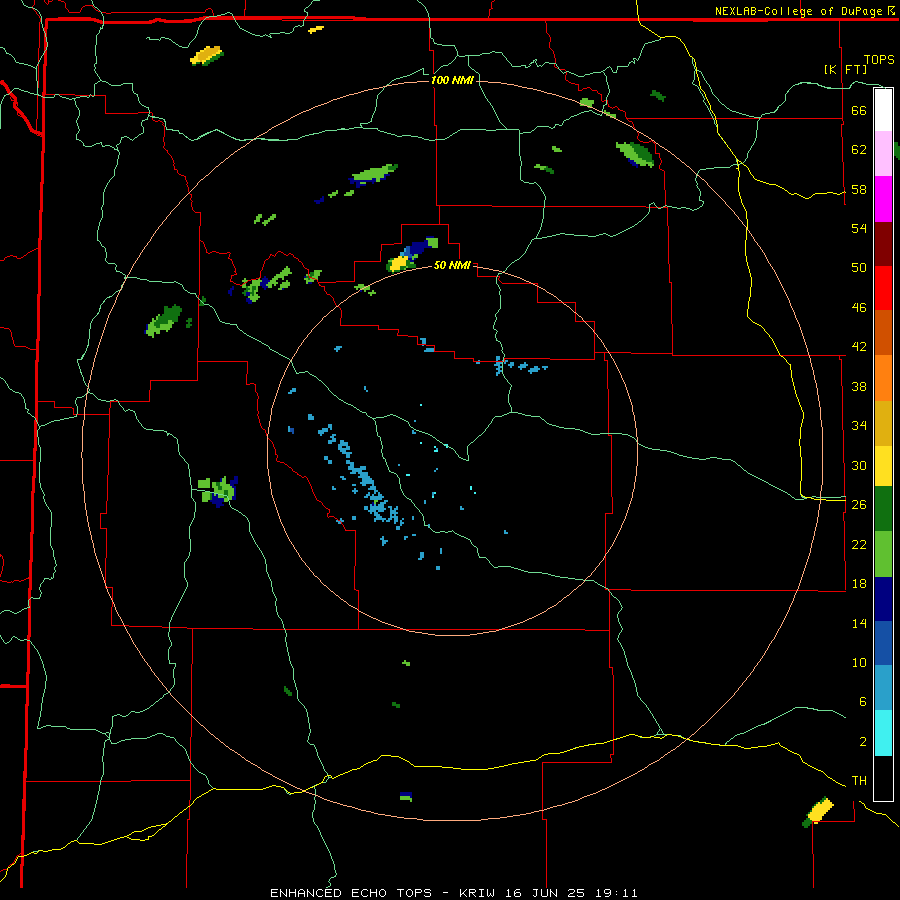Click the black TH threshold legend band
900x900 pixels.
[883, 778]
